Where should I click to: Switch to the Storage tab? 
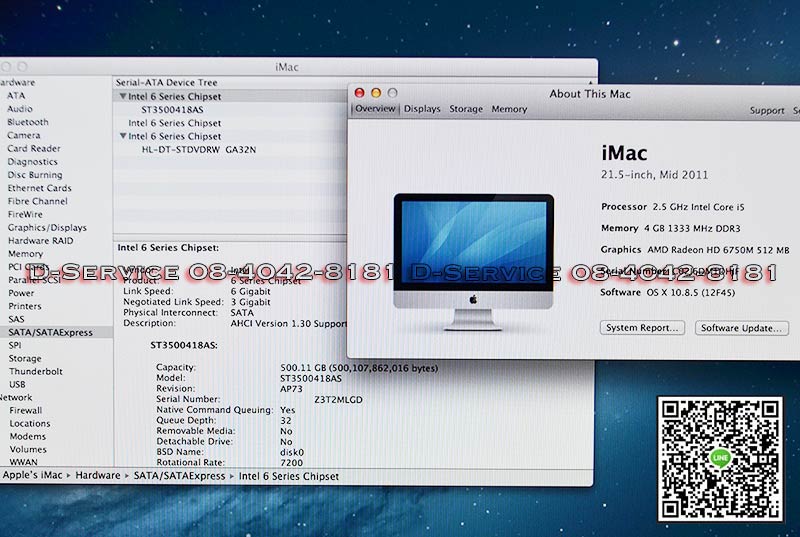click(466, 109)
